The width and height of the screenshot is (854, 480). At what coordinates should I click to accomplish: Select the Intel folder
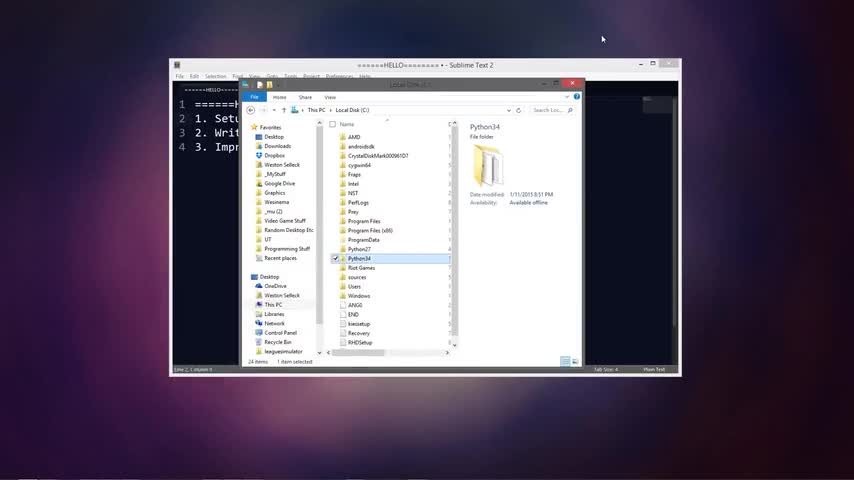pos(353,184)
